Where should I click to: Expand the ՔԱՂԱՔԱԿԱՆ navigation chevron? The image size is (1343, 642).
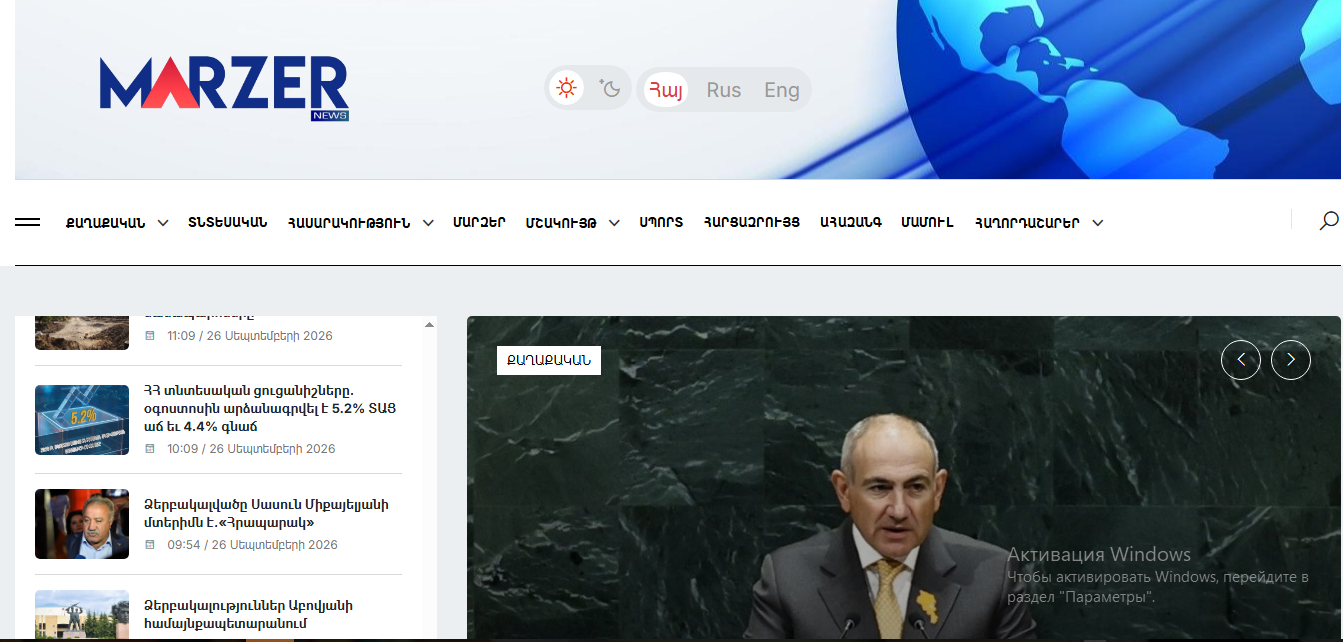point(163,223)
